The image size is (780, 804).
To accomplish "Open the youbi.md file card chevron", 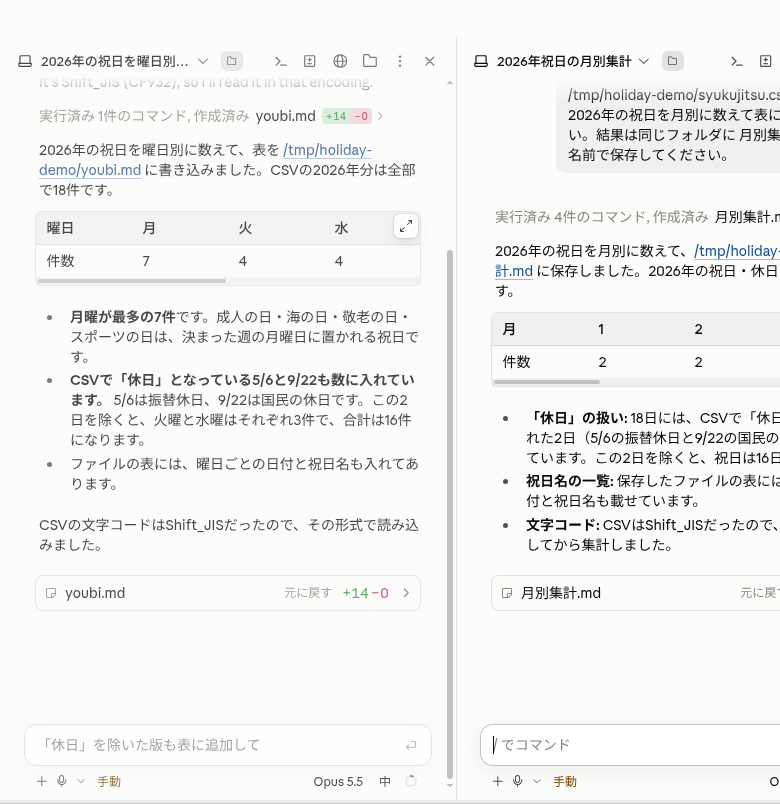I will [x=406, y=593].
